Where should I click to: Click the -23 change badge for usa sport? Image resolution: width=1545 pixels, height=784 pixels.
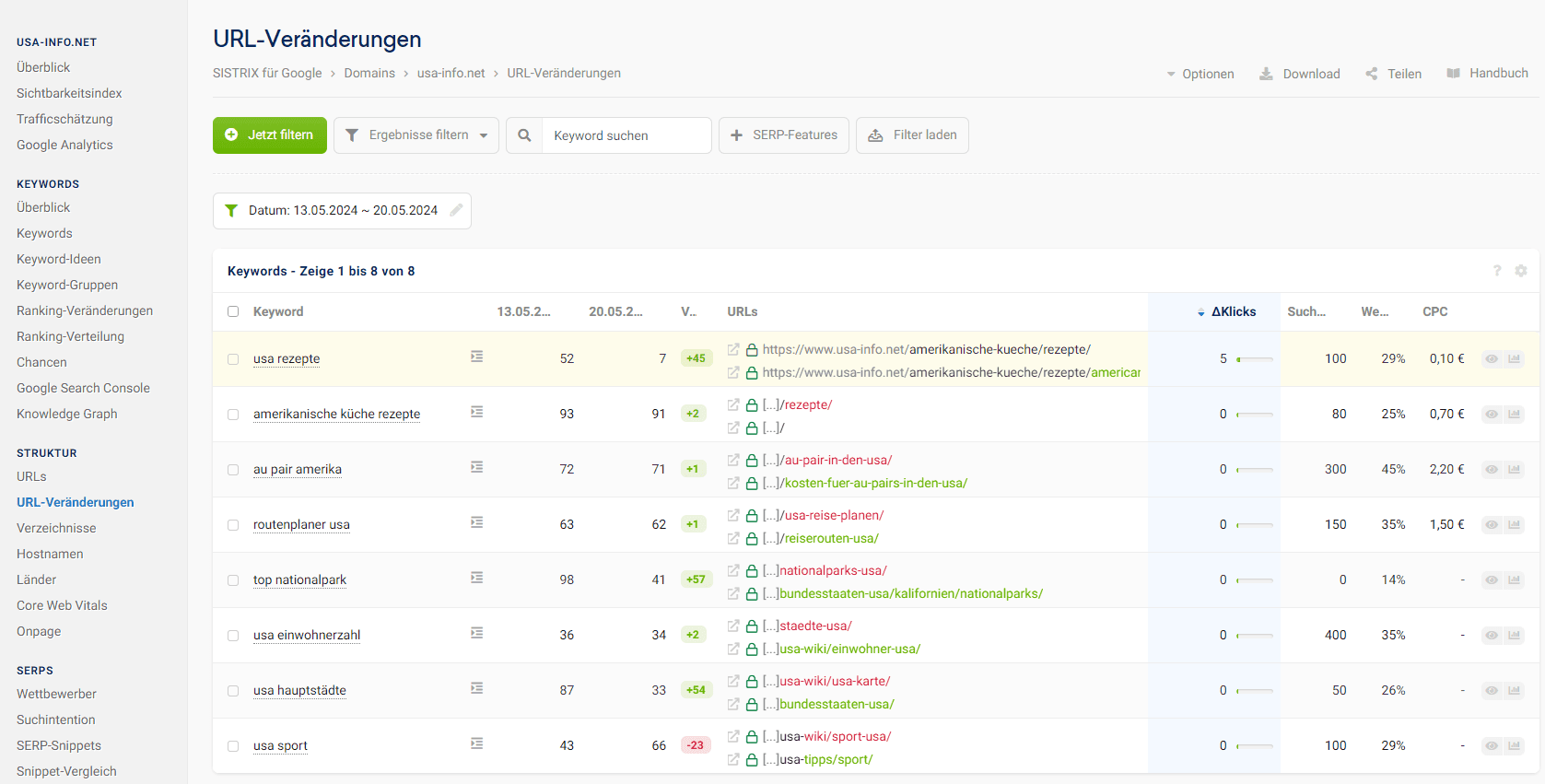pyautogui.click(x=696, y=745)
